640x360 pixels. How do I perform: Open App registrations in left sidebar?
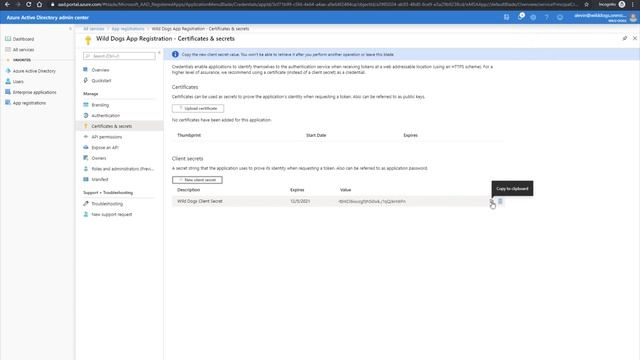coord(29,103)
